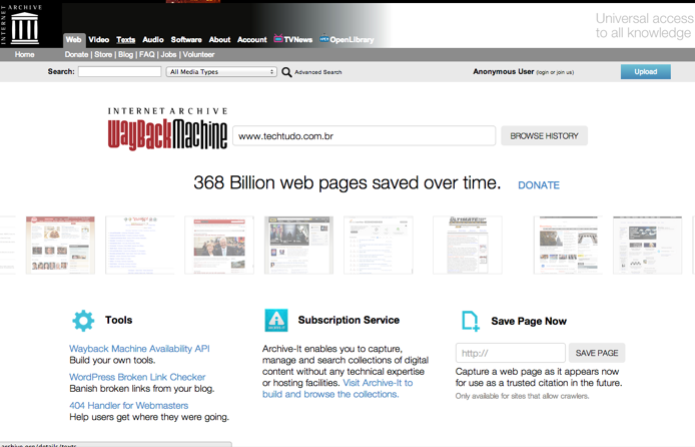Click the SAVE PAGE button
The image size is (695, 447).
597,353
